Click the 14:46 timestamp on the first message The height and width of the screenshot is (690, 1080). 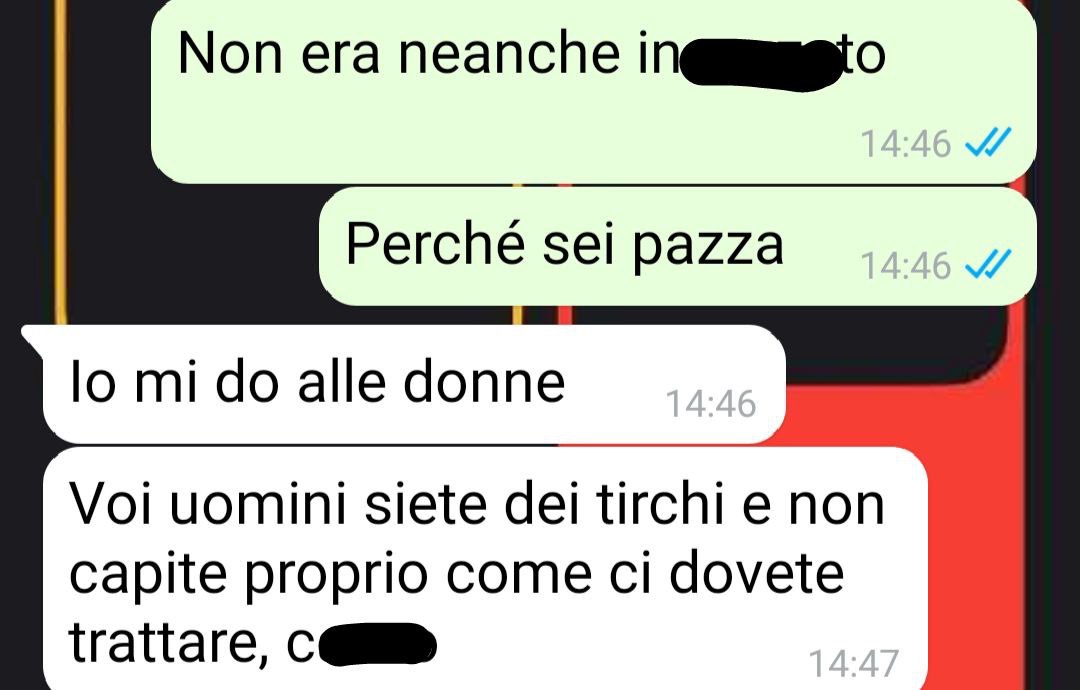click(x=905, y=143)
